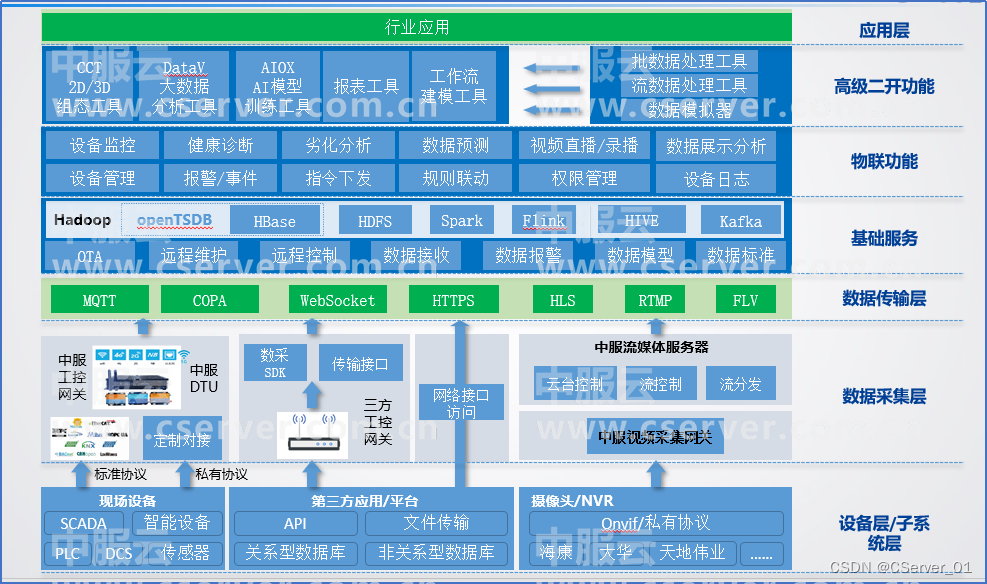Select the 数据模拟器 box
987x584 pixels.
[x=689, y=110]
